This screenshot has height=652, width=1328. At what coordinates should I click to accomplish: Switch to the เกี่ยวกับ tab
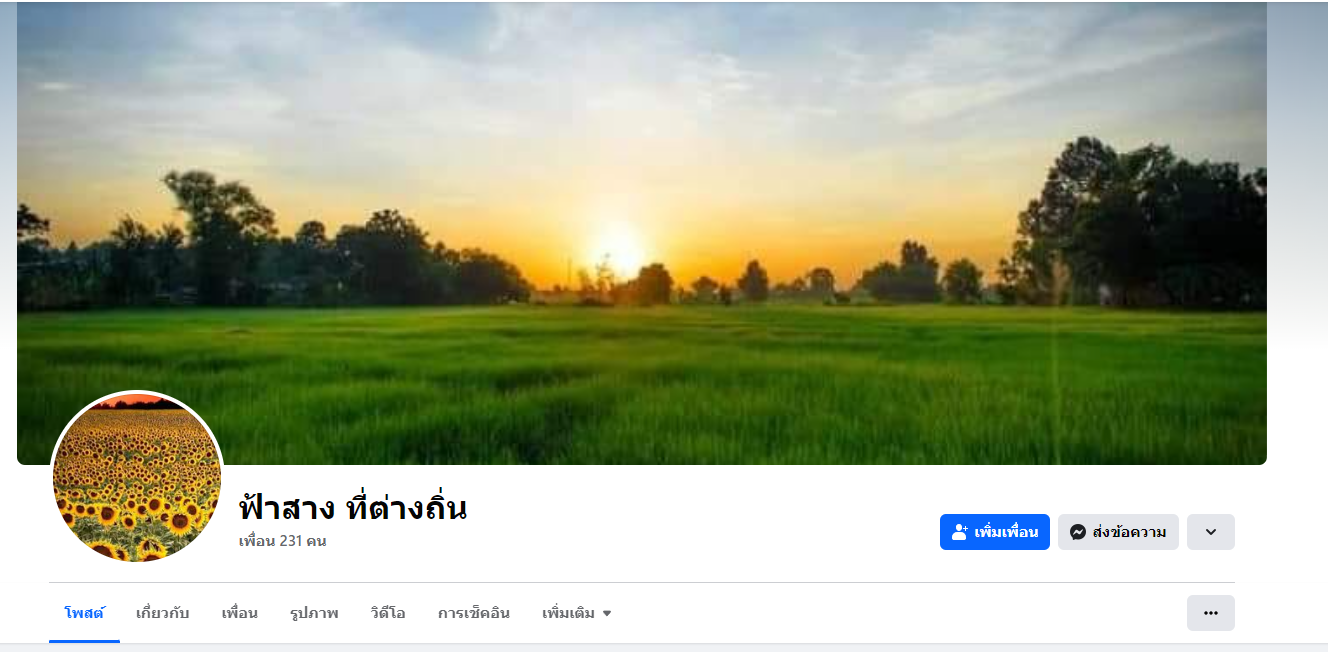[x=163, y=613]
